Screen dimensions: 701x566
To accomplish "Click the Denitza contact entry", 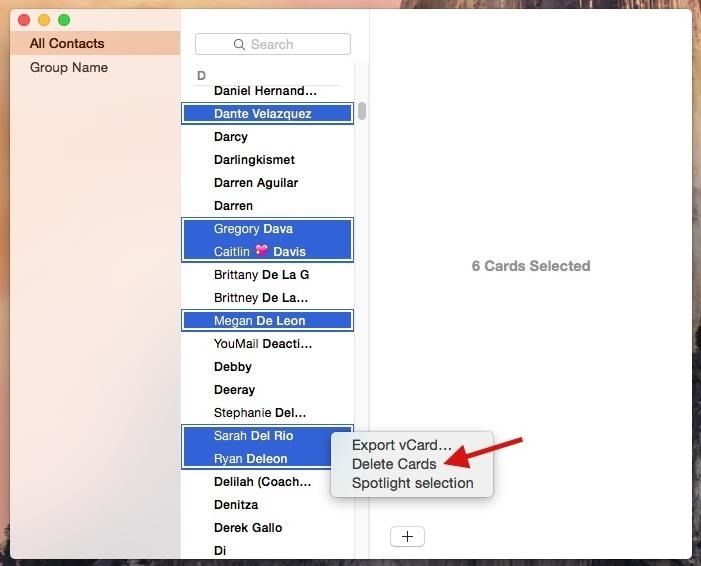I will (236, 504).
